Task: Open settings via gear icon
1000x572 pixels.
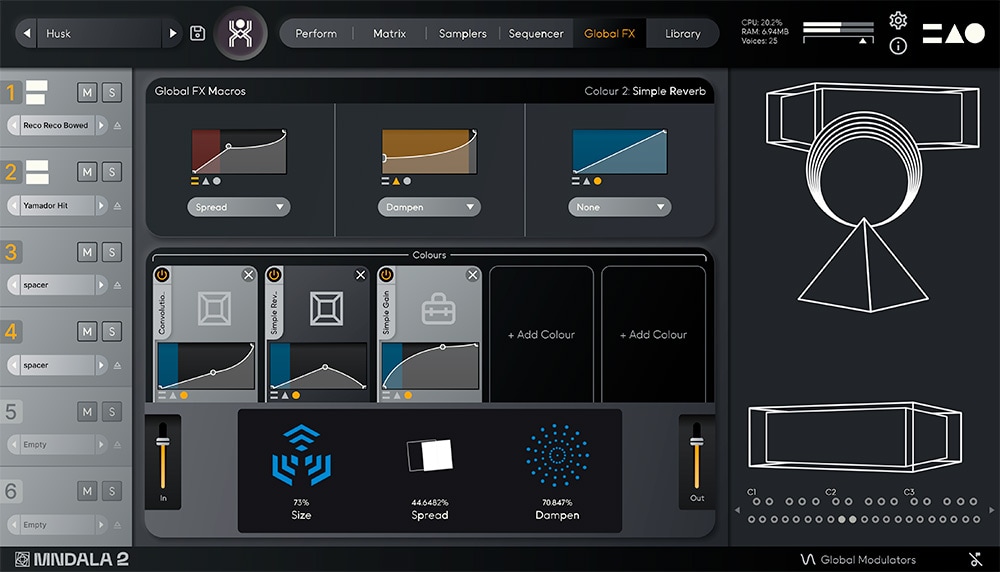Action: [898, 20]
